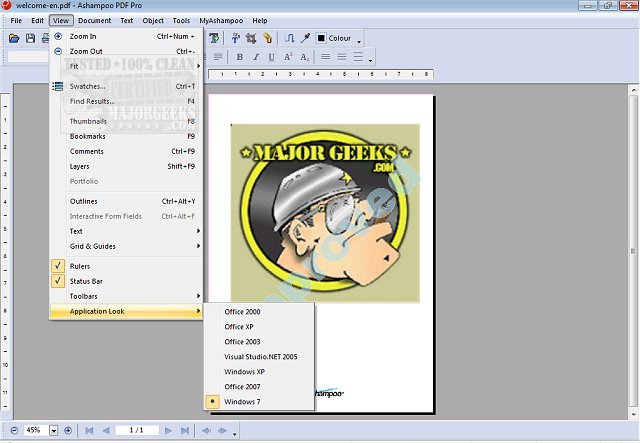Expand the Text submenu in View menu
Image resolution: width=640 pixels, height=443 pixels.
[127, 231]
